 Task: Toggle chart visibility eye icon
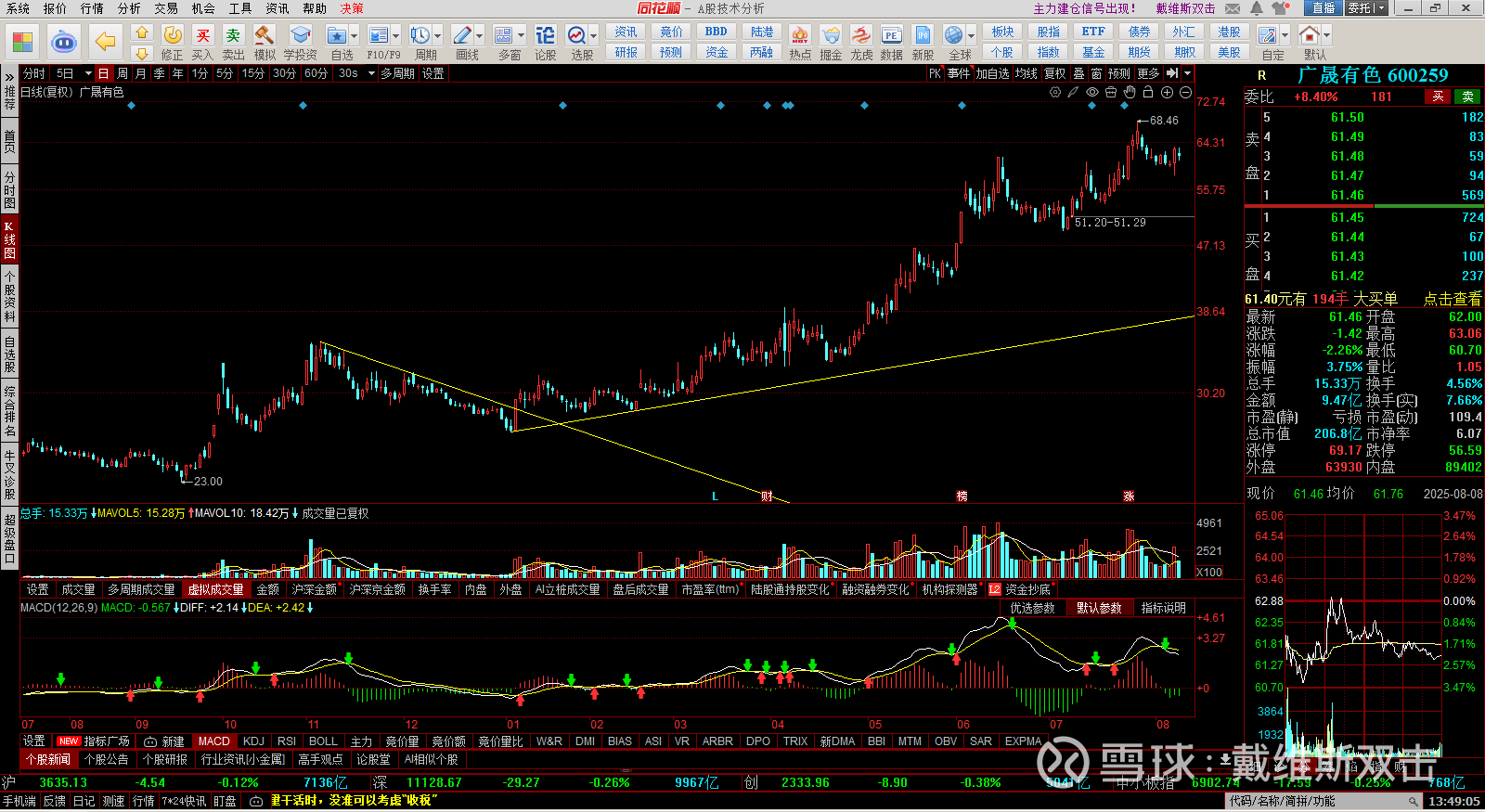pos(1092,92)
